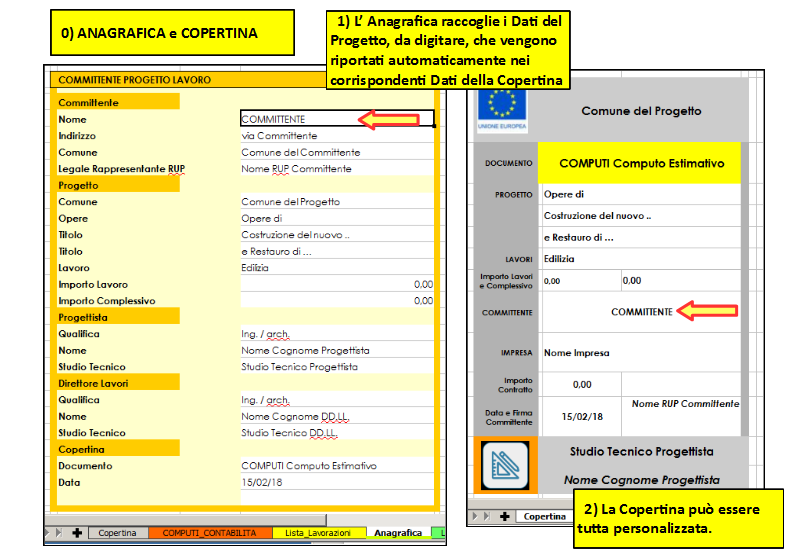Click 'Comune del Progetto' title on Copertina sheet

pyautogui.click(x=641, y=111)
